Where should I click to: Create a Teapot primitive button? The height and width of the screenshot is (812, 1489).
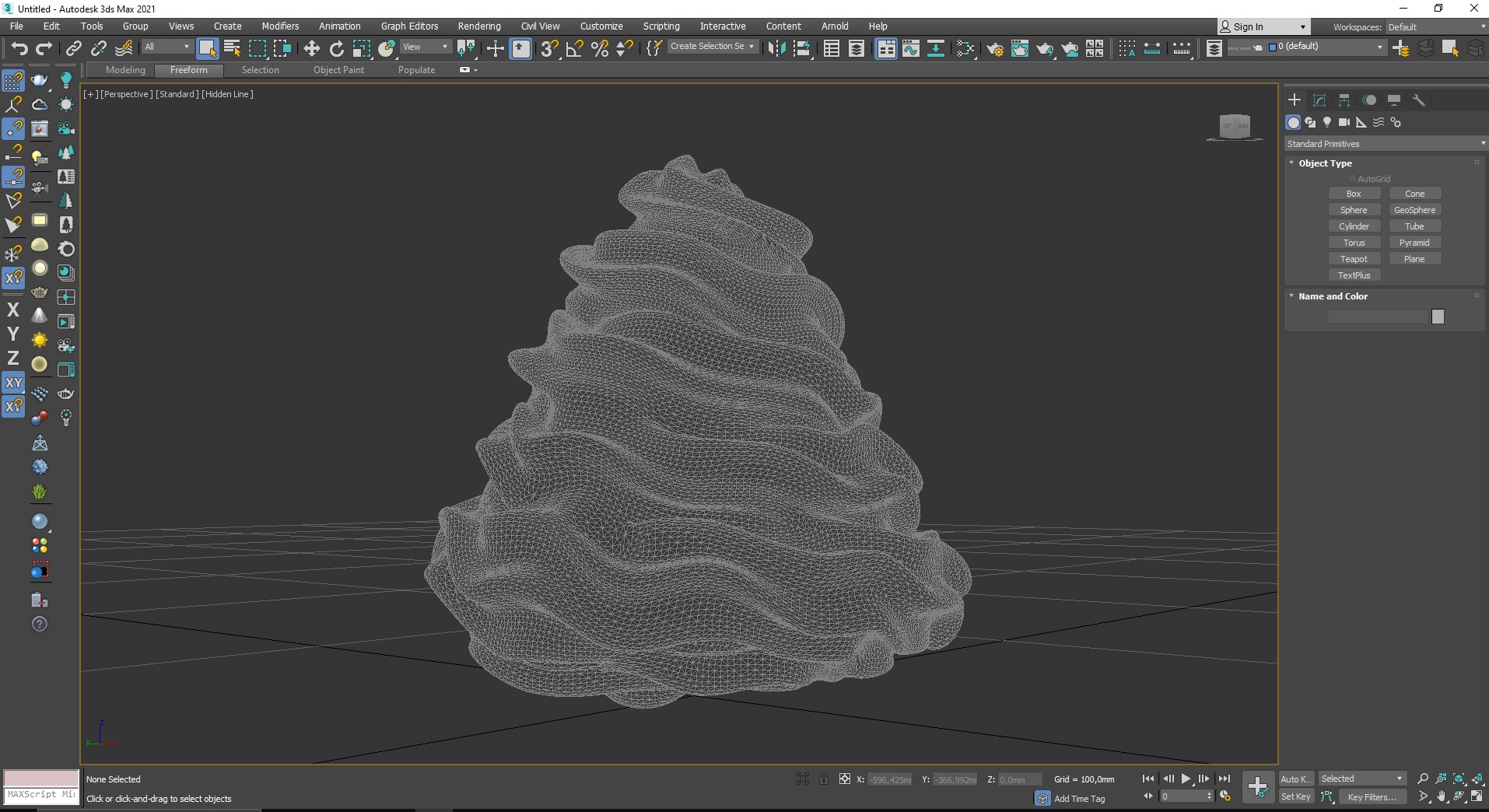[x=1354, y=259]
